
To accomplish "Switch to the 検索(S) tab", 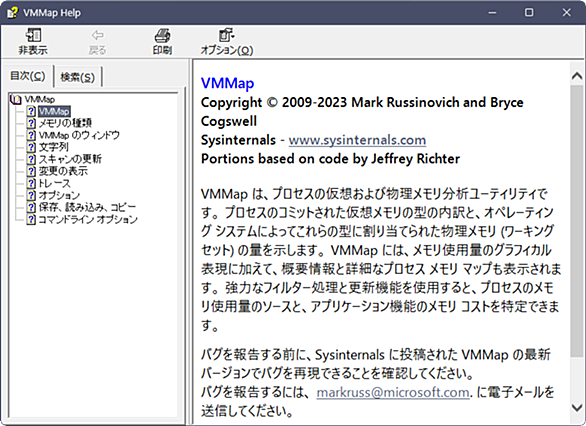I will (x=78, y=77).
